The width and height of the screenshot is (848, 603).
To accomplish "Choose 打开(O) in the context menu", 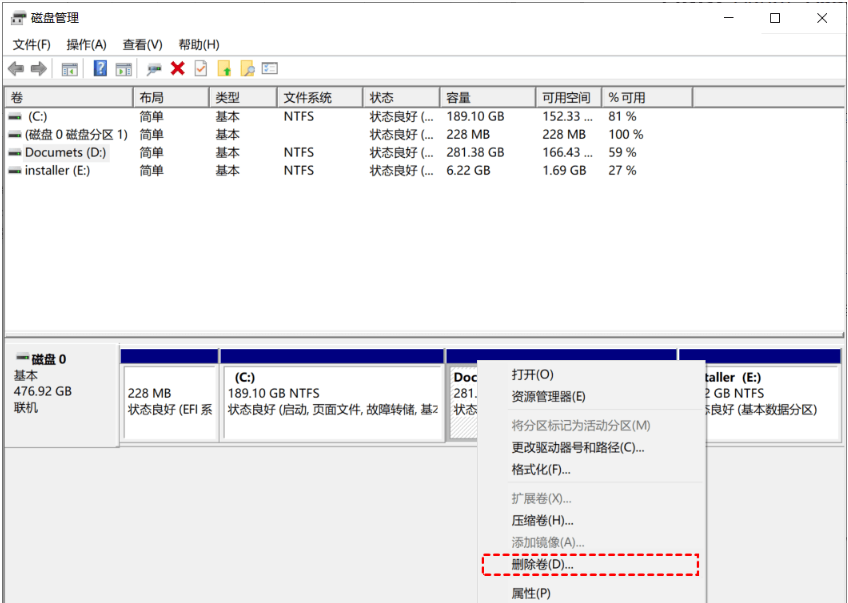I will (592, 375).
